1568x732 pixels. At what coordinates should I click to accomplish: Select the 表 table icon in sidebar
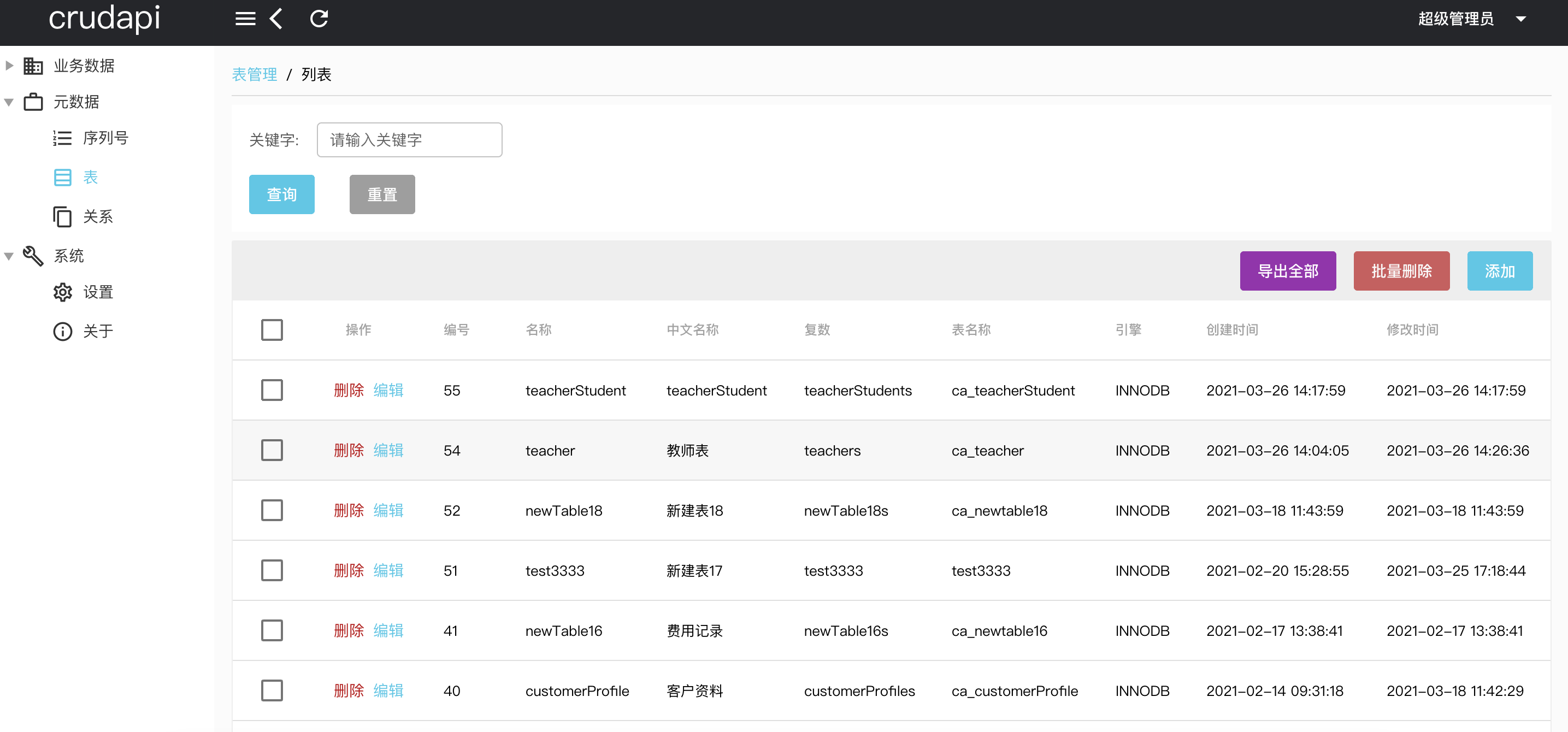pos(62,177)
